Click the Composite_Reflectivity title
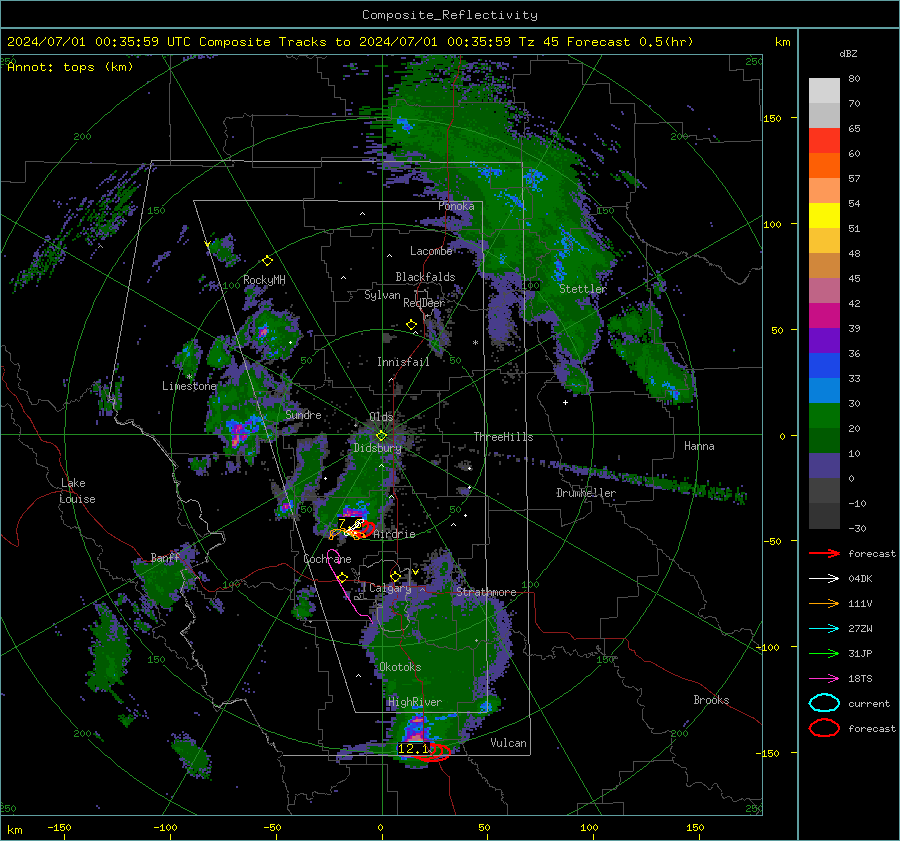This screenshot has width=900, height=841. tap(450, 15)
